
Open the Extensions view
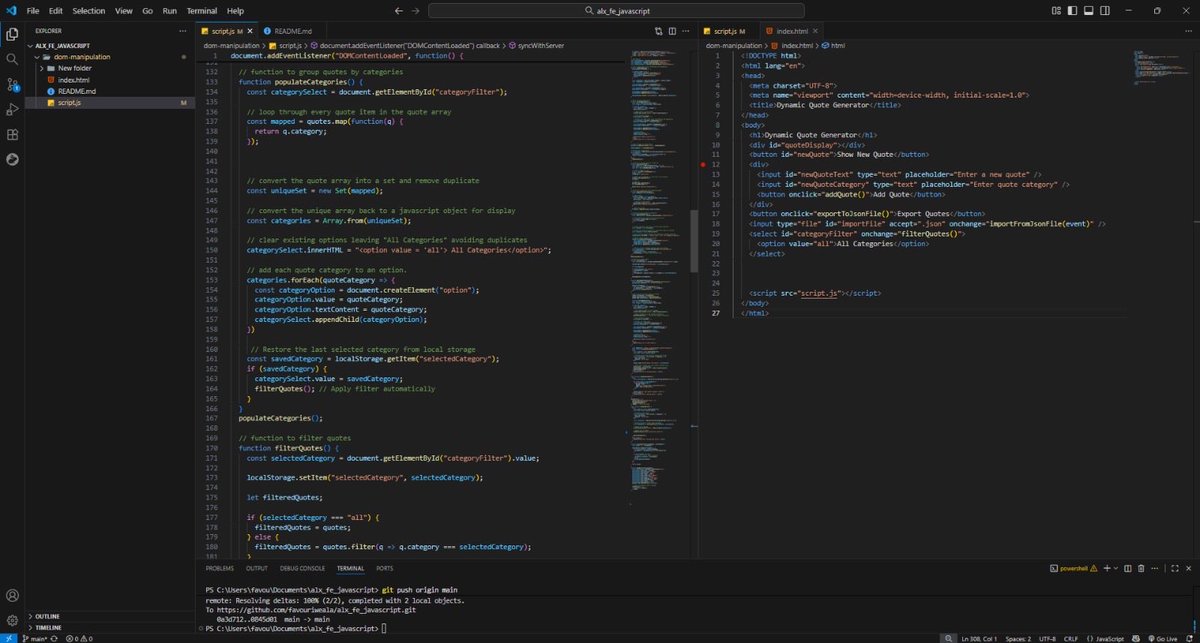point(12,134)
